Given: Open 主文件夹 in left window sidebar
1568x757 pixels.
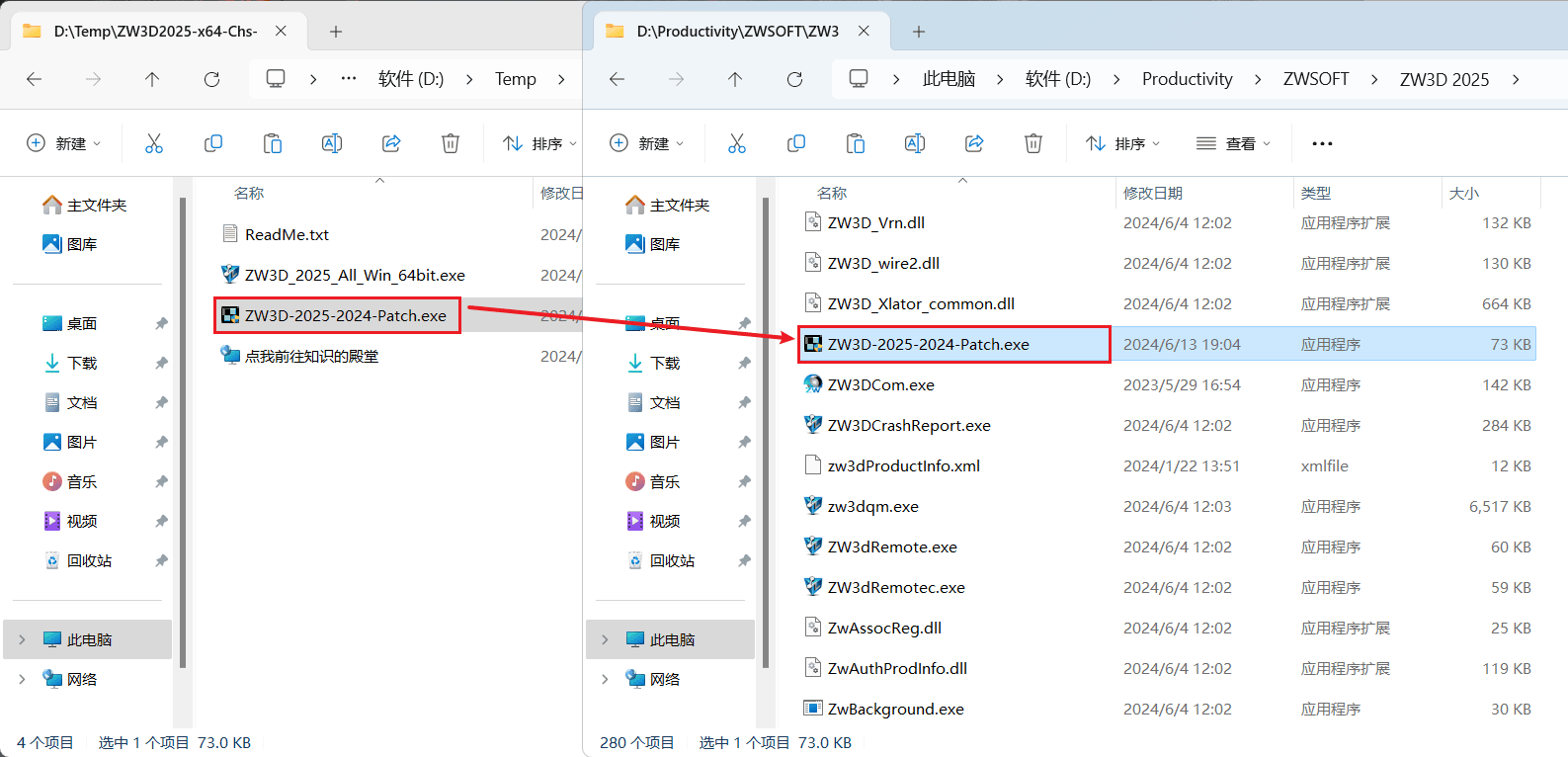Looking at the screenshot, I should (x=86, y=205).
